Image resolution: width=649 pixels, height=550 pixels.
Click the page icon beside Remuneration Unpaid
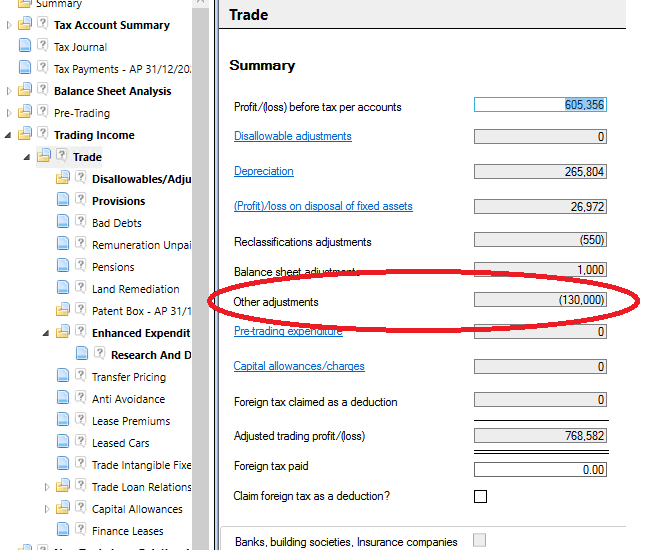click(63, 243)
